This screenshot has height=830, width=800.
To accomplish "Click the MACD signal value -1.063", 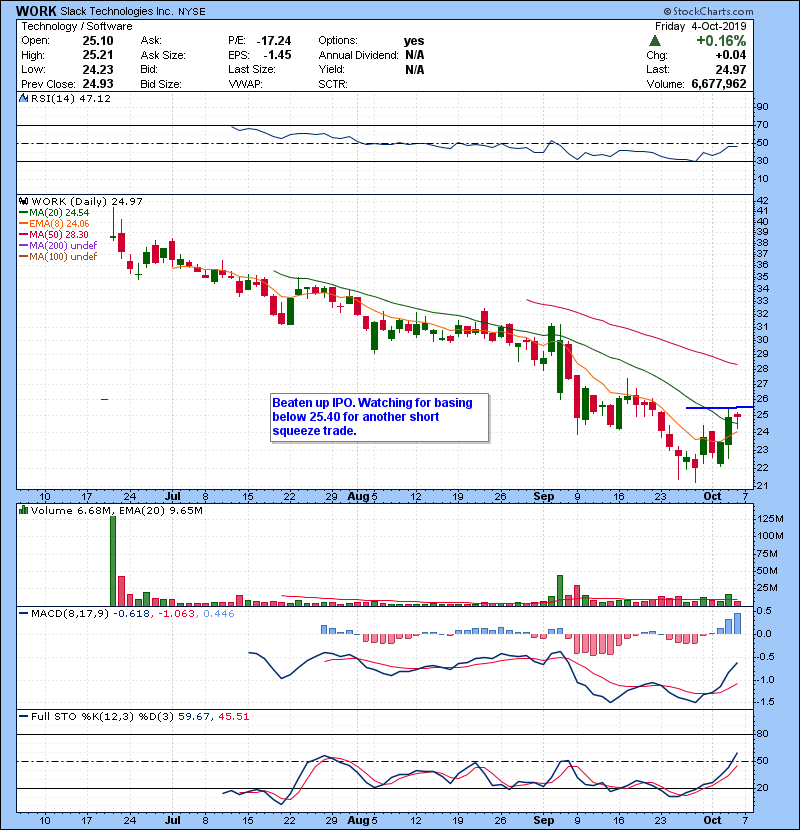I will point(178,614).
